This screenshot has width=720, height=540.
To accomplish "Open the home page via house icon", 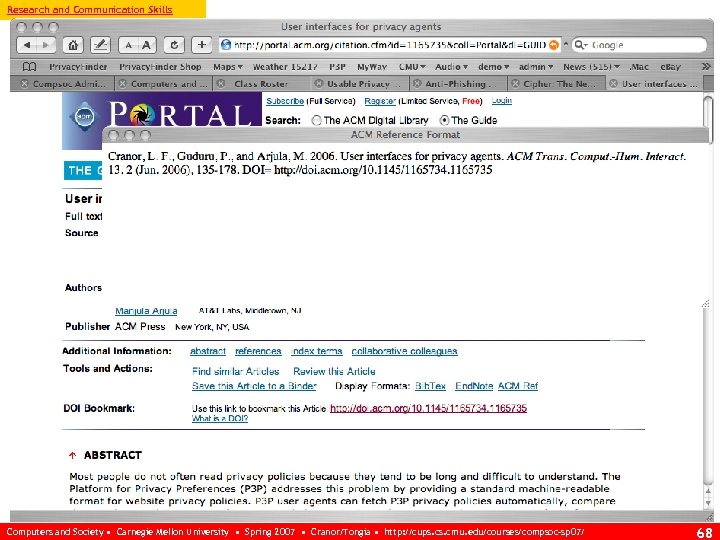I will [x=73, y=45].
